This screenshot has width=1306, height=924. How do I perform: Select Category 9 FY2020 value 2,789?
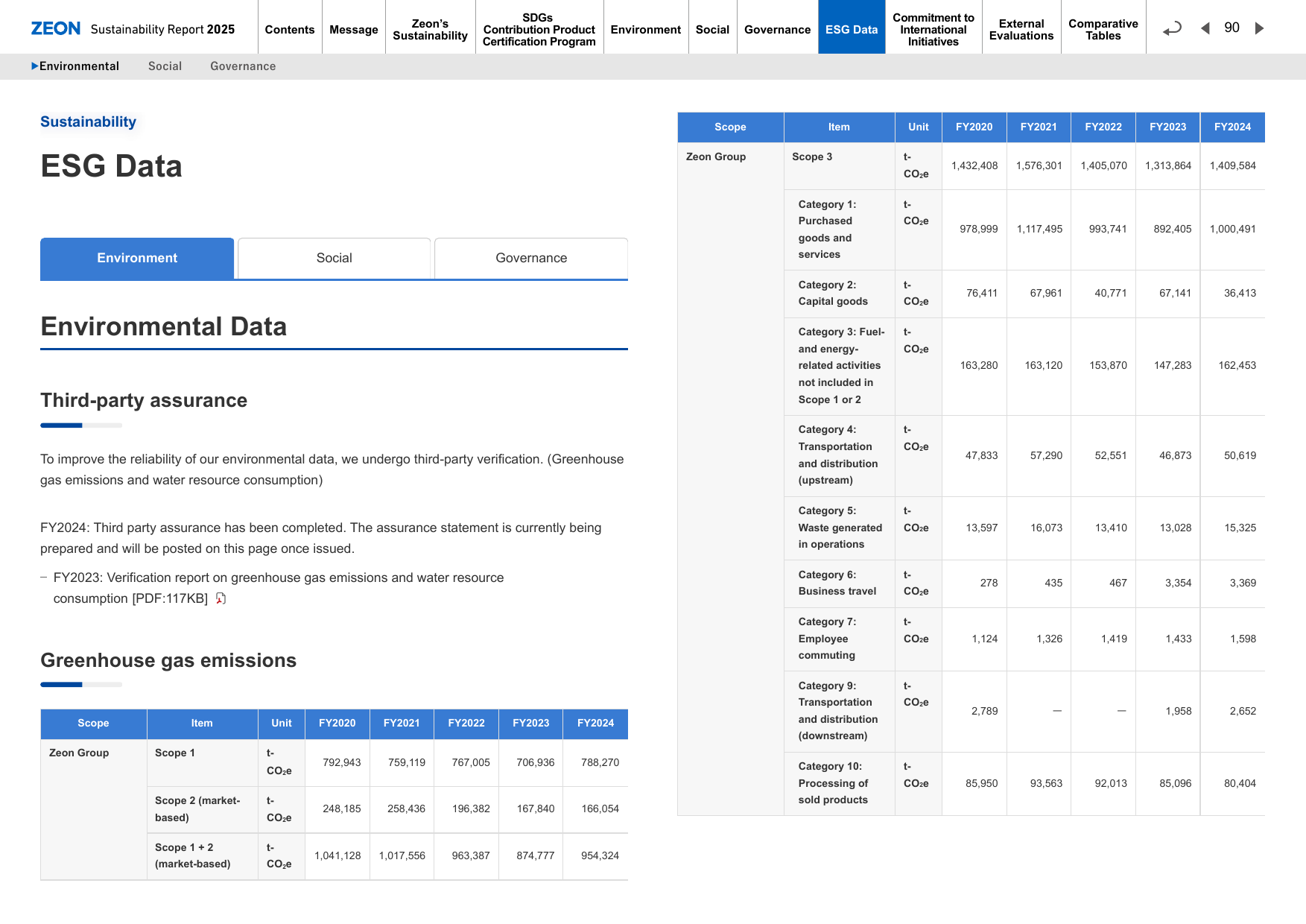click(984, 711)
